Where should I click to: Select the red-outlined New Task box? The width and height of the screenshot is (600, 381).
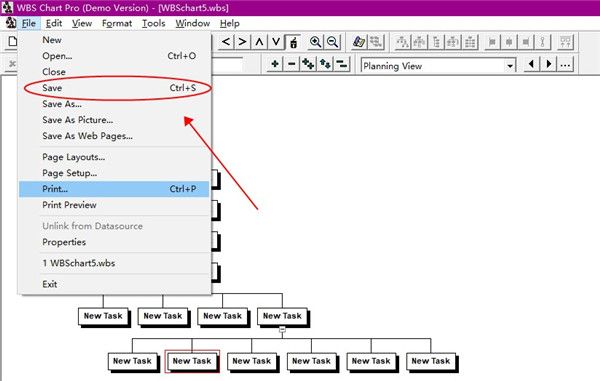192,361
